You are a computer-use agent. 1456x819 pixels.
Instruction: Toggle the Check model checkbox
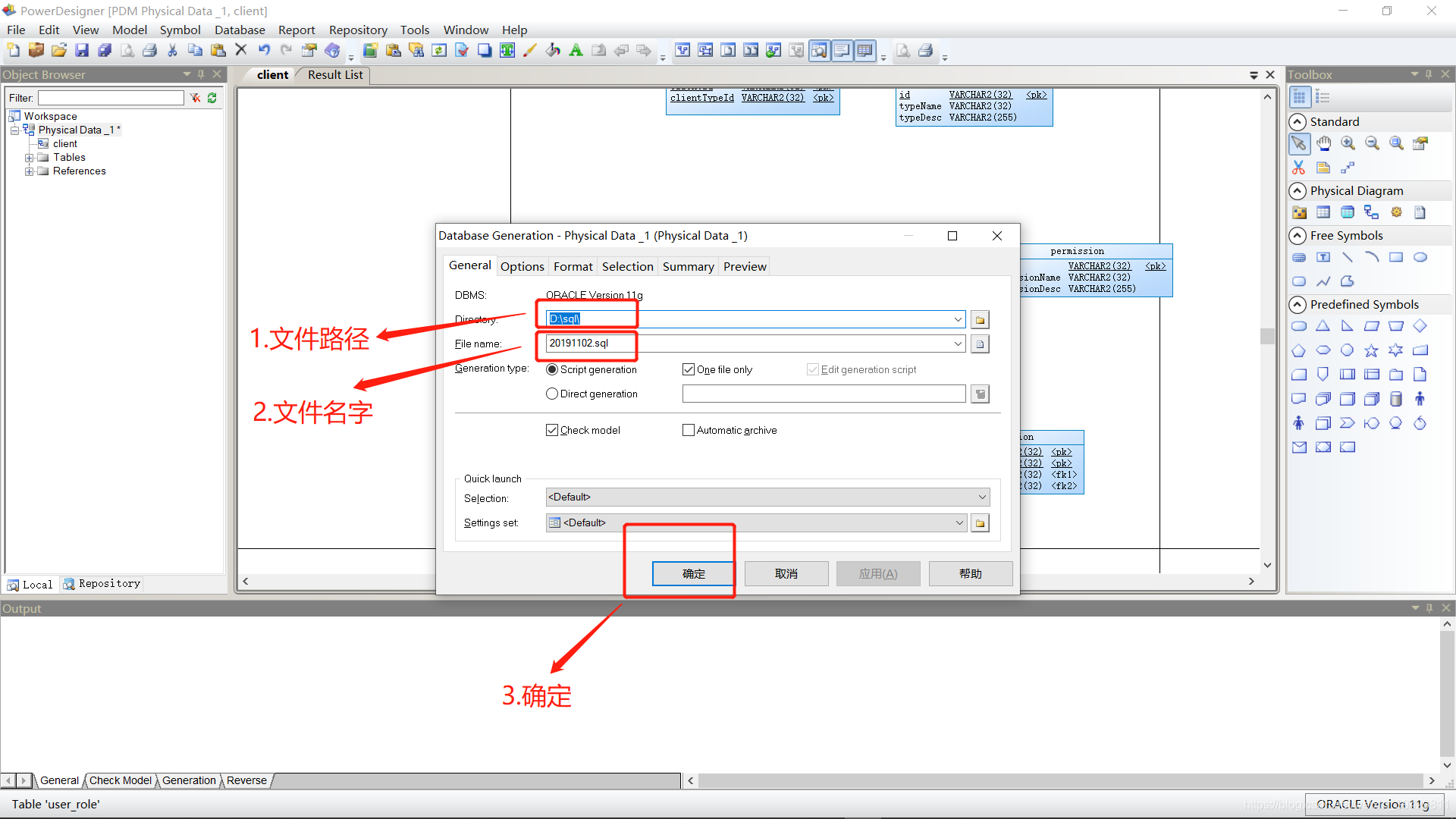click(x=552, y=430)
